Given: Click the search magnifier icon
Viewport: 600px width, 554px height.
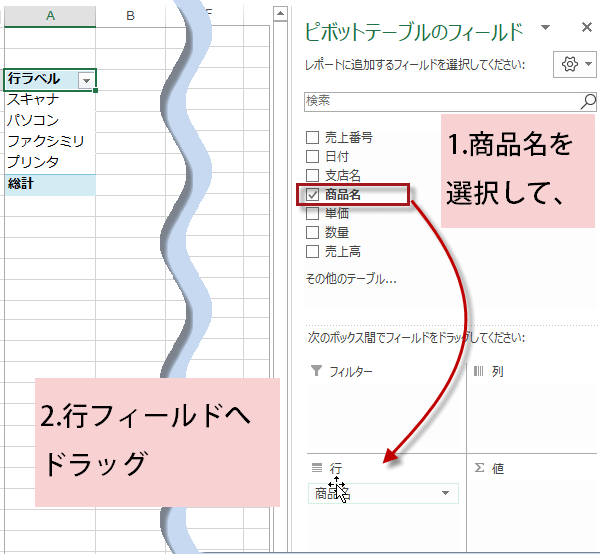Looking at the screenshot, I should coord(588,101).
